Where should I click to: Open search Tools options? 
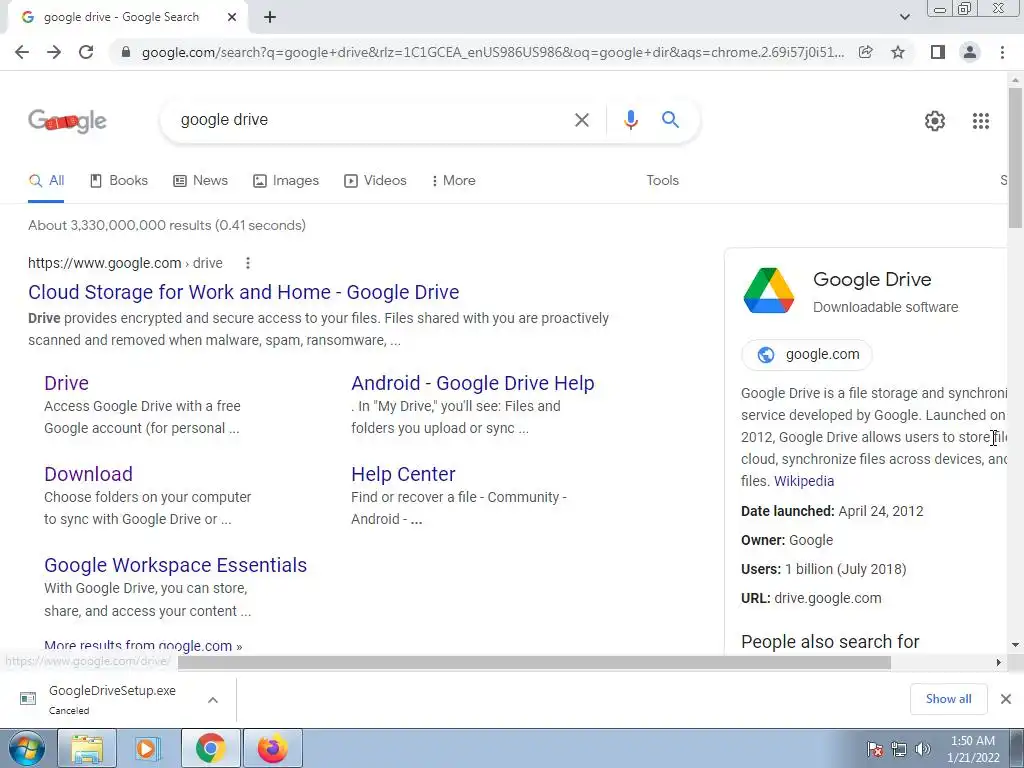point(662,181)
